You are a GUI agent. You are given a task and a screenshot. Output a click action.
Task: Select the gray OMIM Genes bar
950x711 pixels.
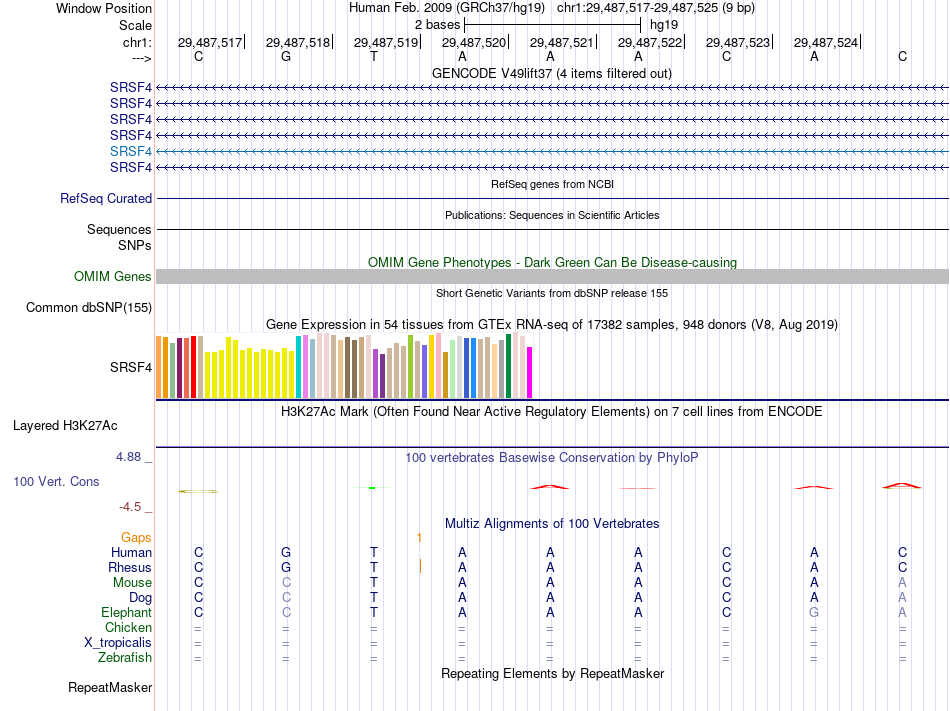[552, 277]
